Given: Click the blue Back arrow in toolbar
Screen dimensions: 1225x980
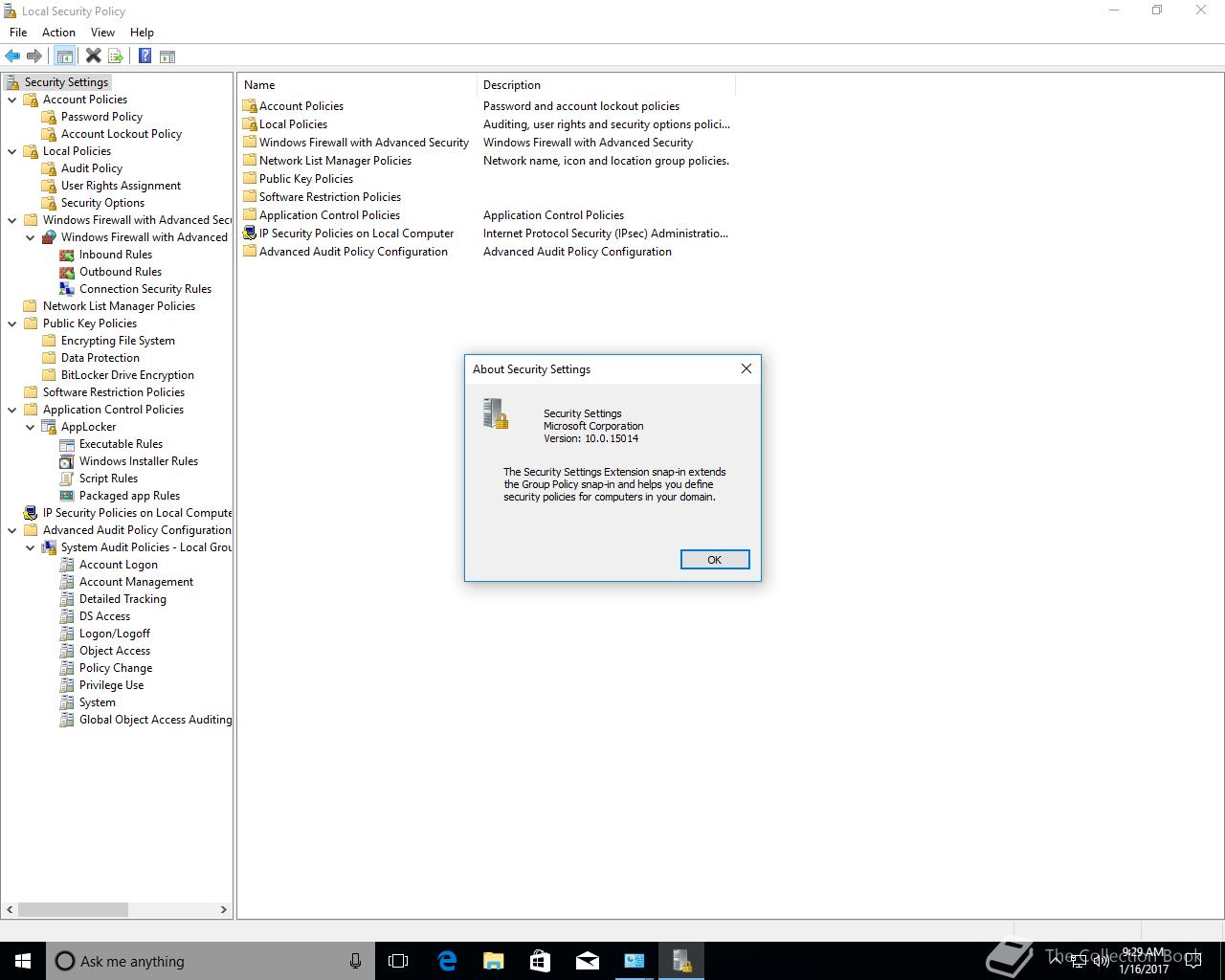Looking at the screenshot, I should (12, 56).
